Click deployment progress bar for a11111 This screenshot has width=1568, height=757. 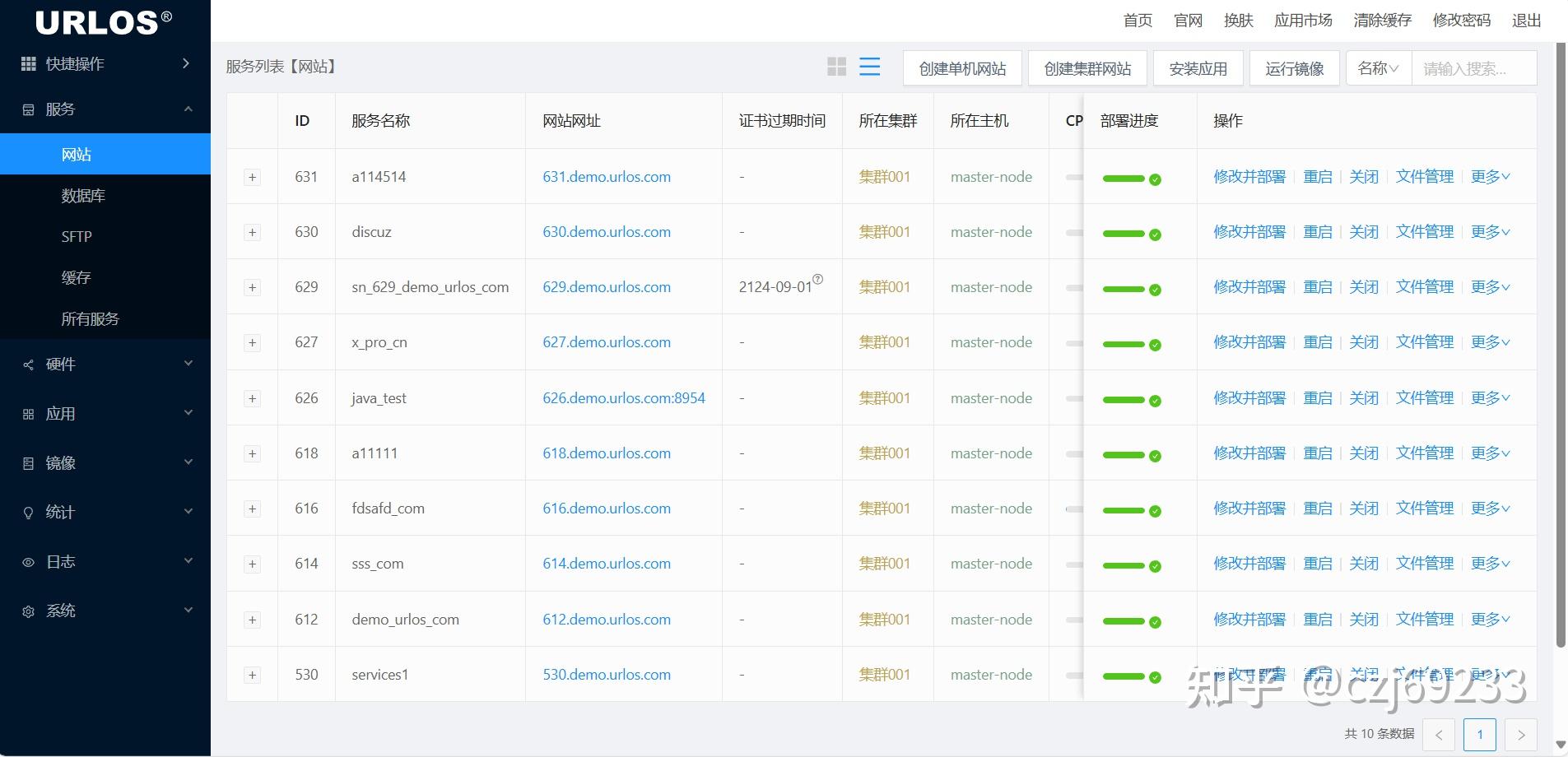(x=1124, y=455)
